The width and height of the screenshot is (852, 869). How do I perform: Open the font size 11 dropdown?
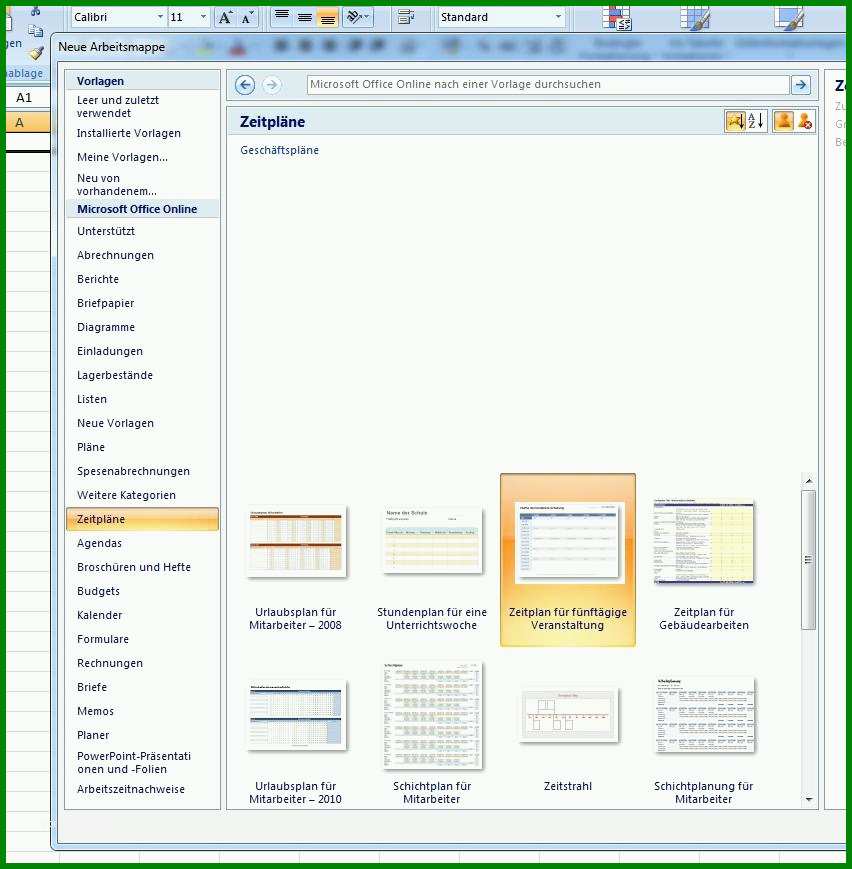pyautogui.click(x=203, y=17)
